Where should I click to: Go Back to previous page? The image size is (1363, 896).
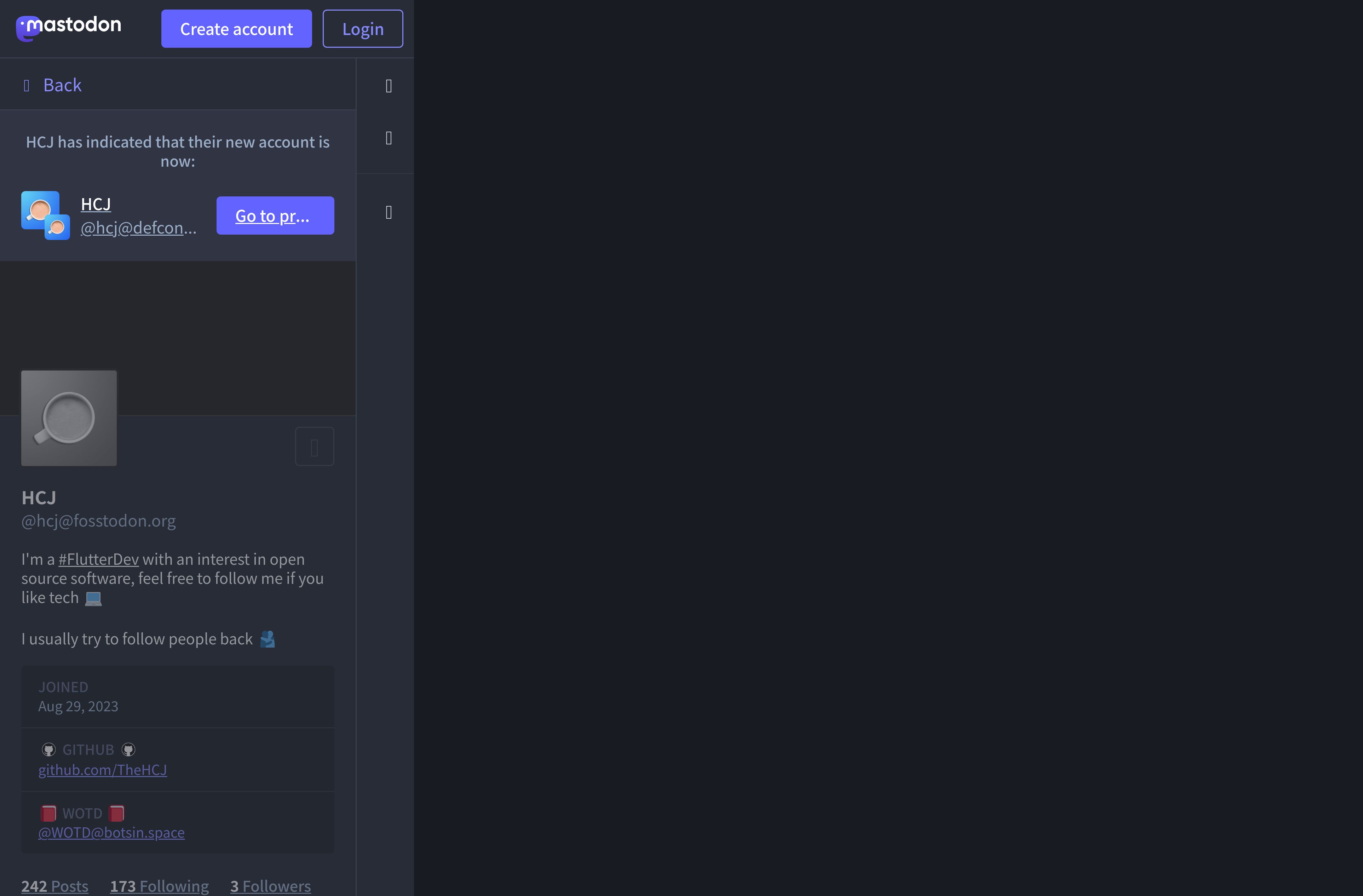[x=52, y=85]
